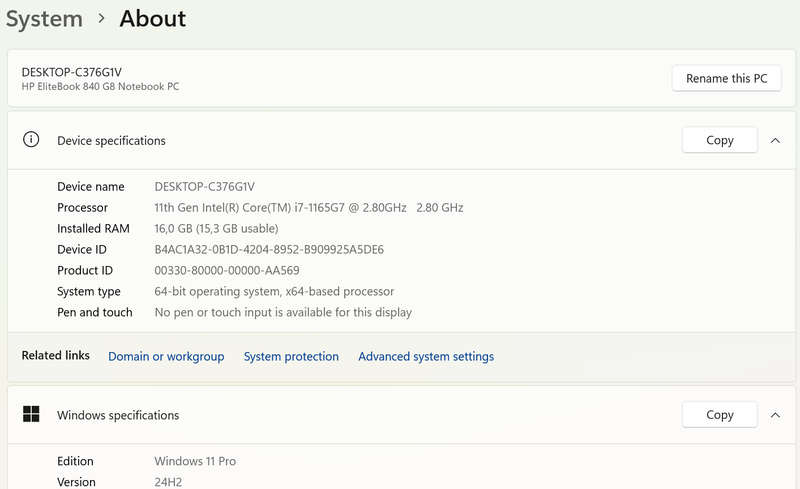Click the DESKTOP-C376G1V name in the top card
This screenshot has width=800, height=489.
pos(71,72)
